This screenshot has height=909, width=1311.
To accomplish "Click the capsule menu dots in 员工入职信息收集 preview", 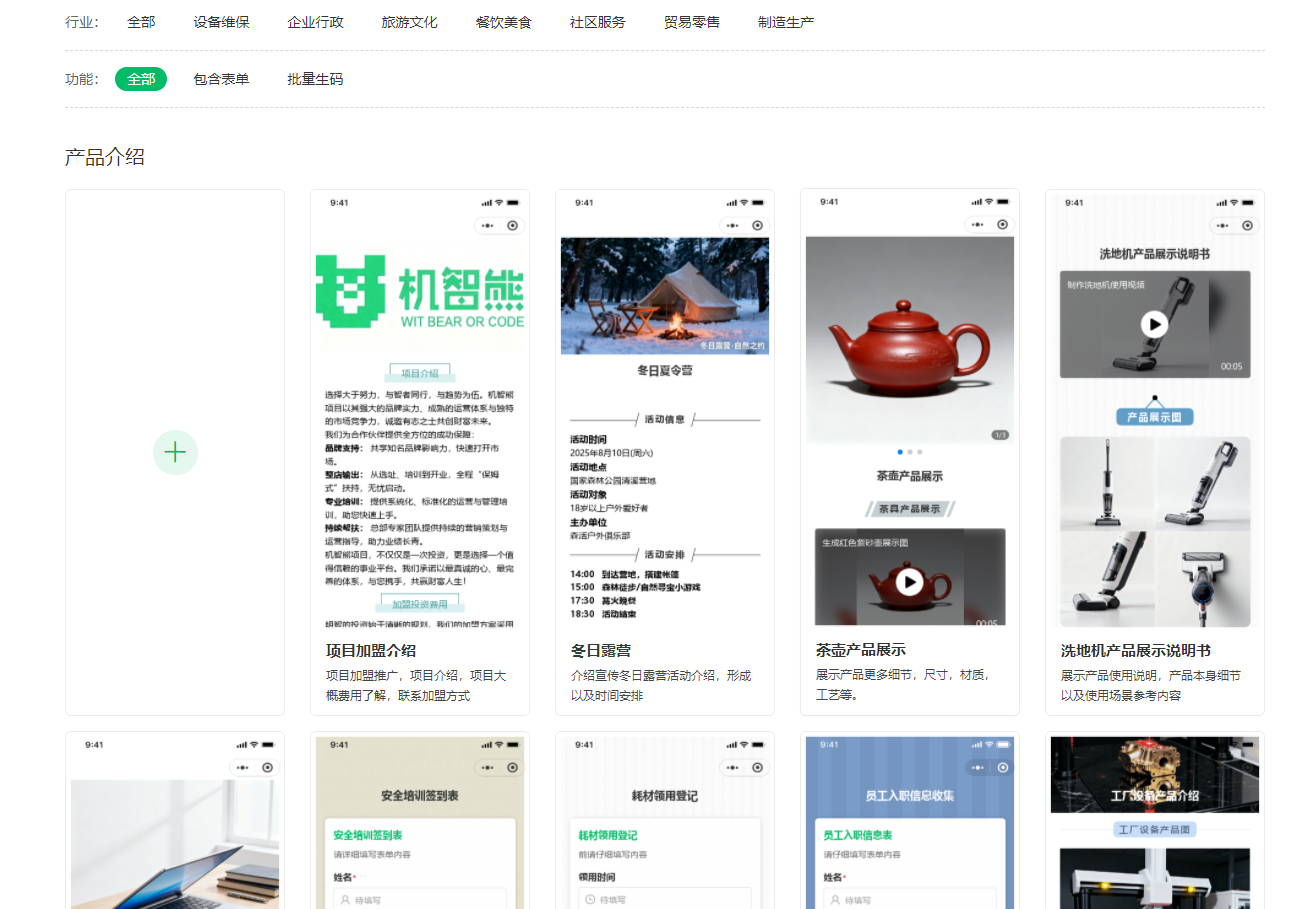I will (x=978, y=768).
